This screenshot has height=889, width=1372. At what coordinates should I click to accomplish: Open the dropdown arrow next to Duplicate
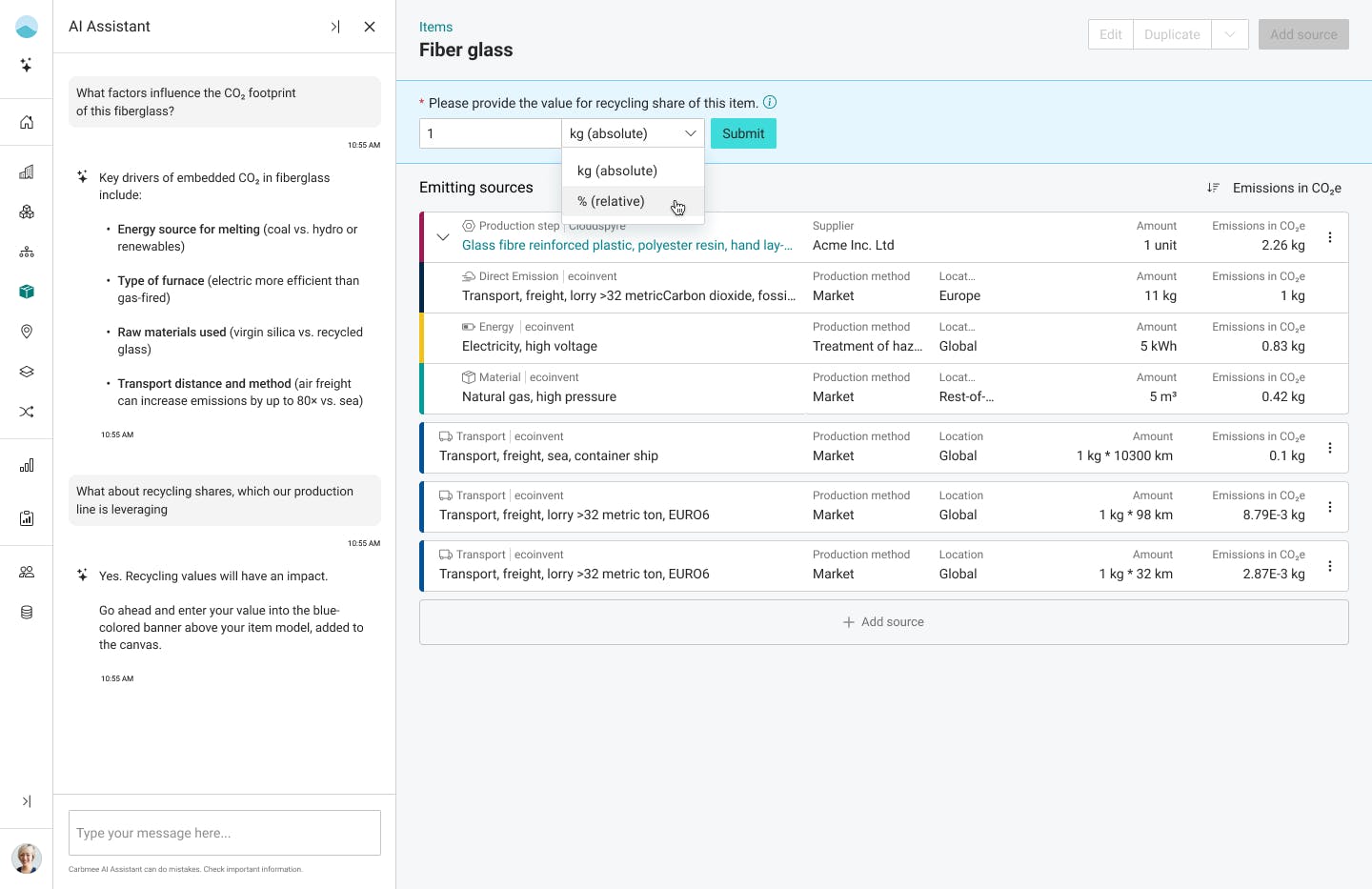1230,34
